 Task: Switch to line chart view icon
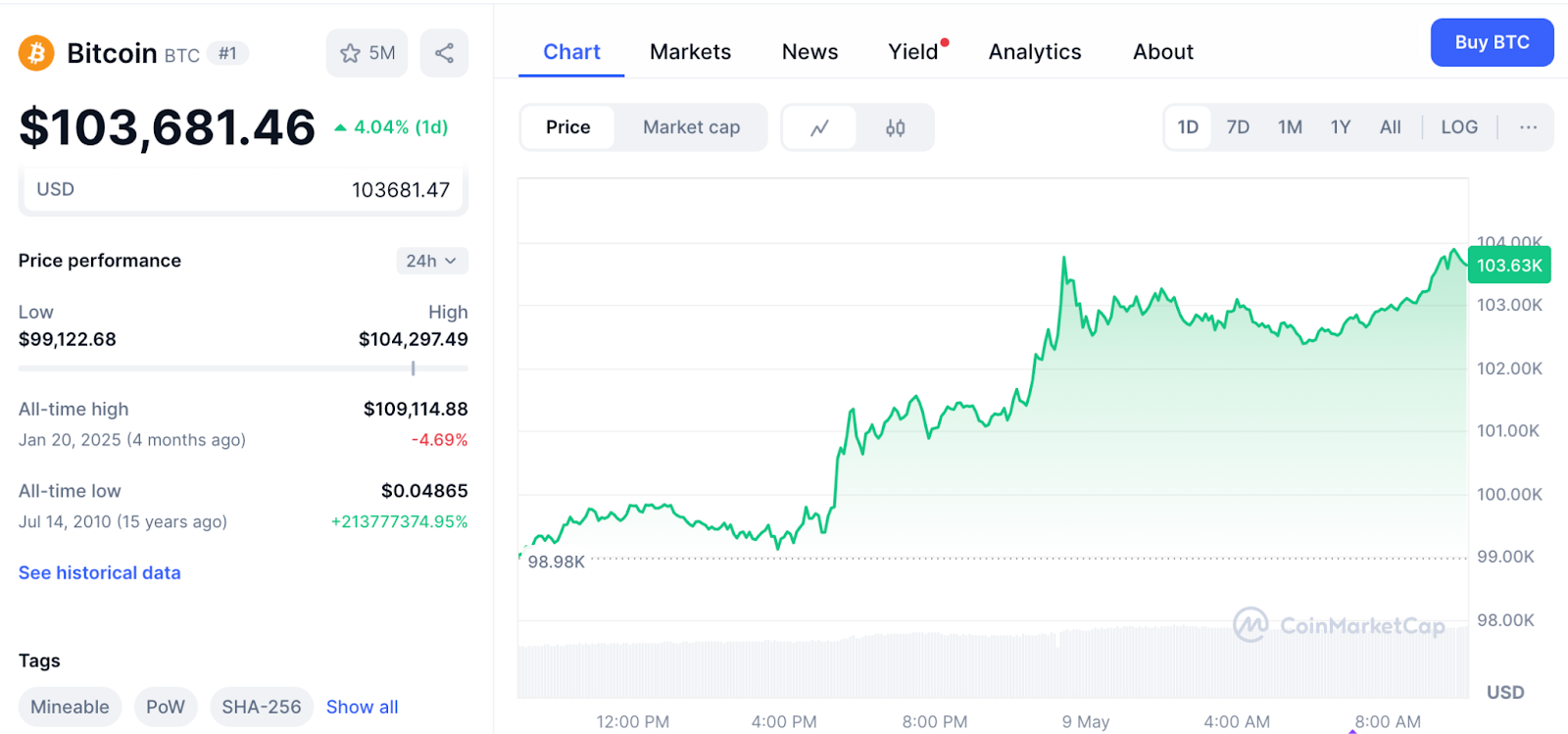(820, 127)
